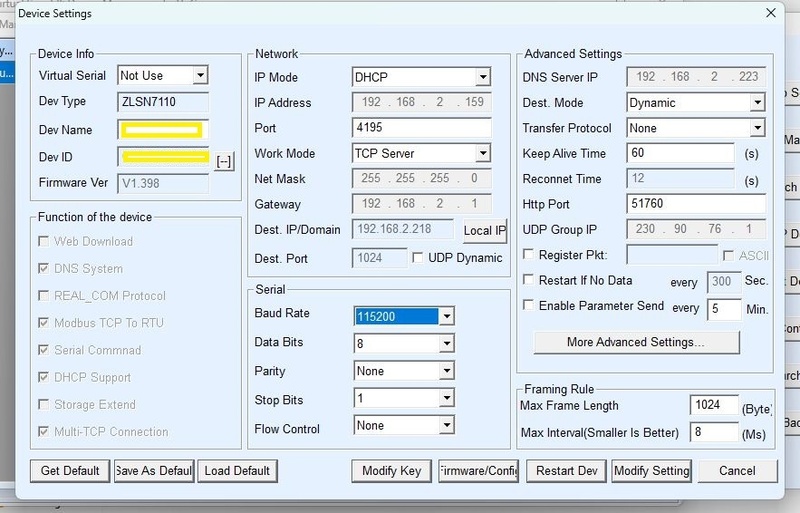The height and width of the screenshot is (513, 800).
Task: Expand the Transfer Protocol dropdown
Action: 758,128
